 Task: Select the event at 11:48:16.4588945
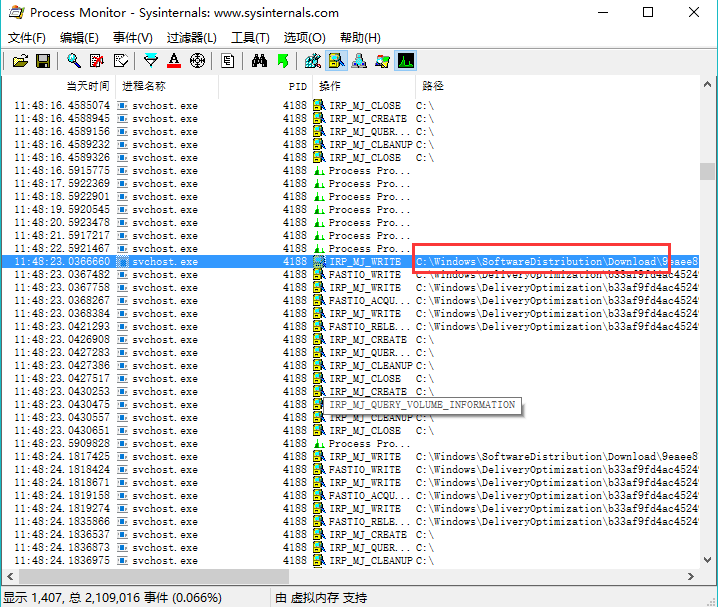click(350, 119)
